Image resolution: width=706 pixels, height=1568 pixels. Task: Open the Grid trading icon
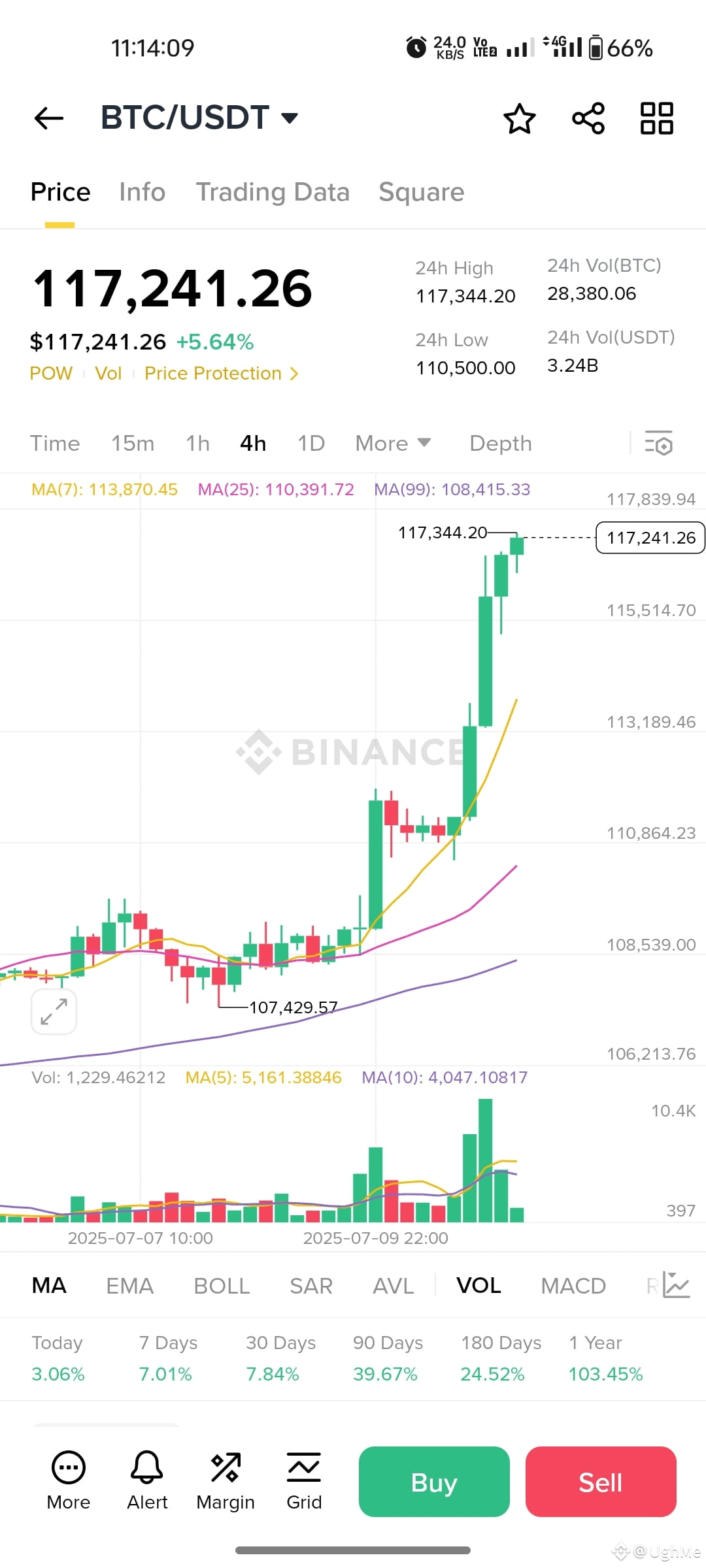[304, 1468]
